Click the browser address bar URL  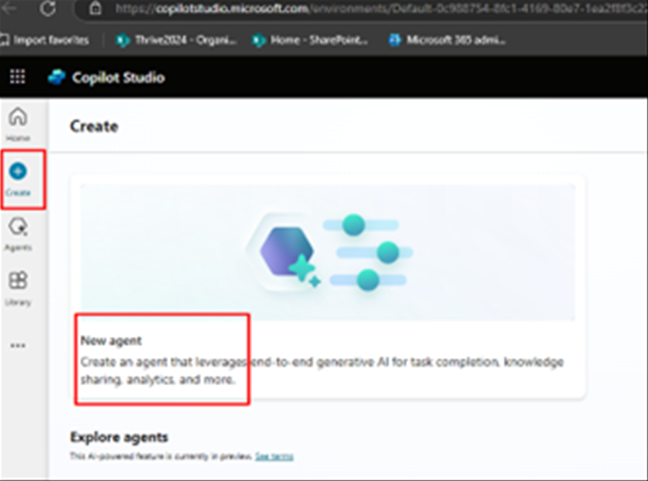pos(380,8)
